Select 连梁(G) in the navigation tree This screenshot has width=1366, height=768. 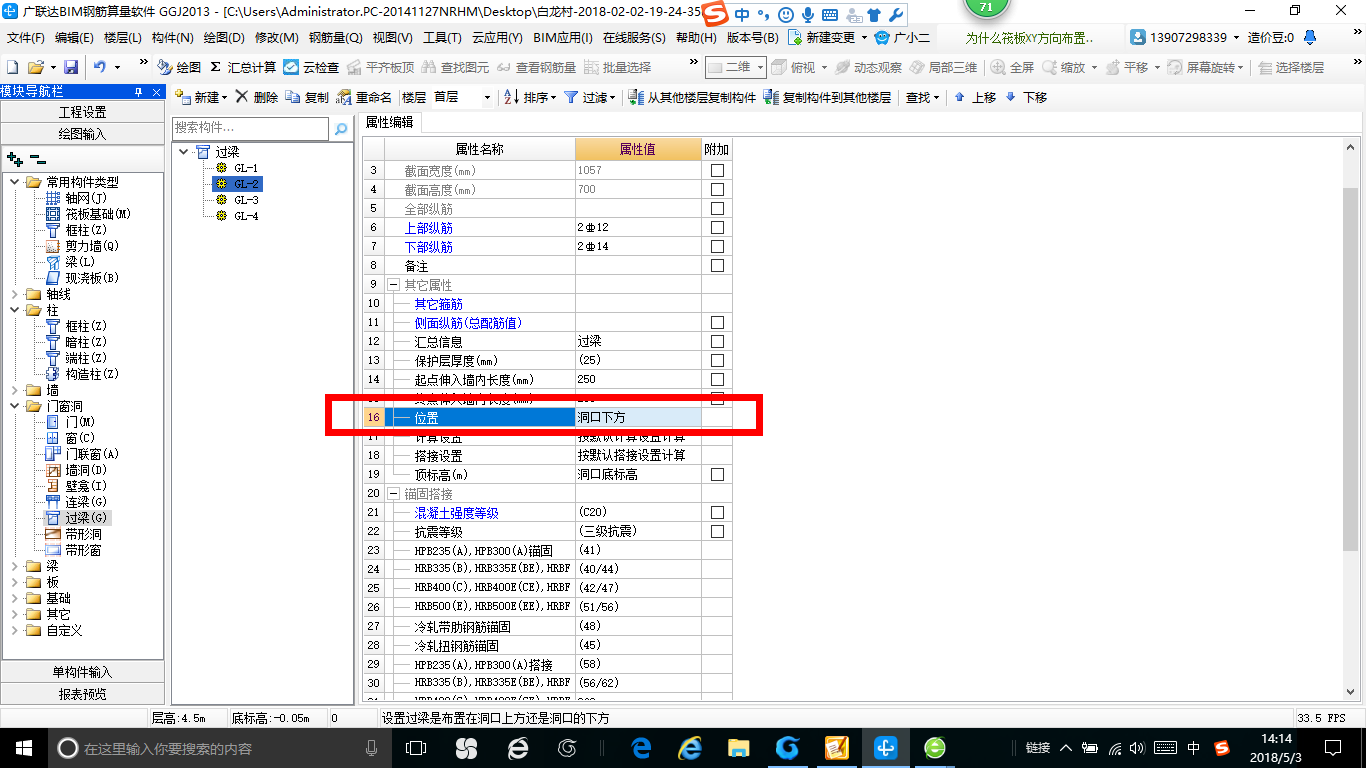tap(86, 502)
